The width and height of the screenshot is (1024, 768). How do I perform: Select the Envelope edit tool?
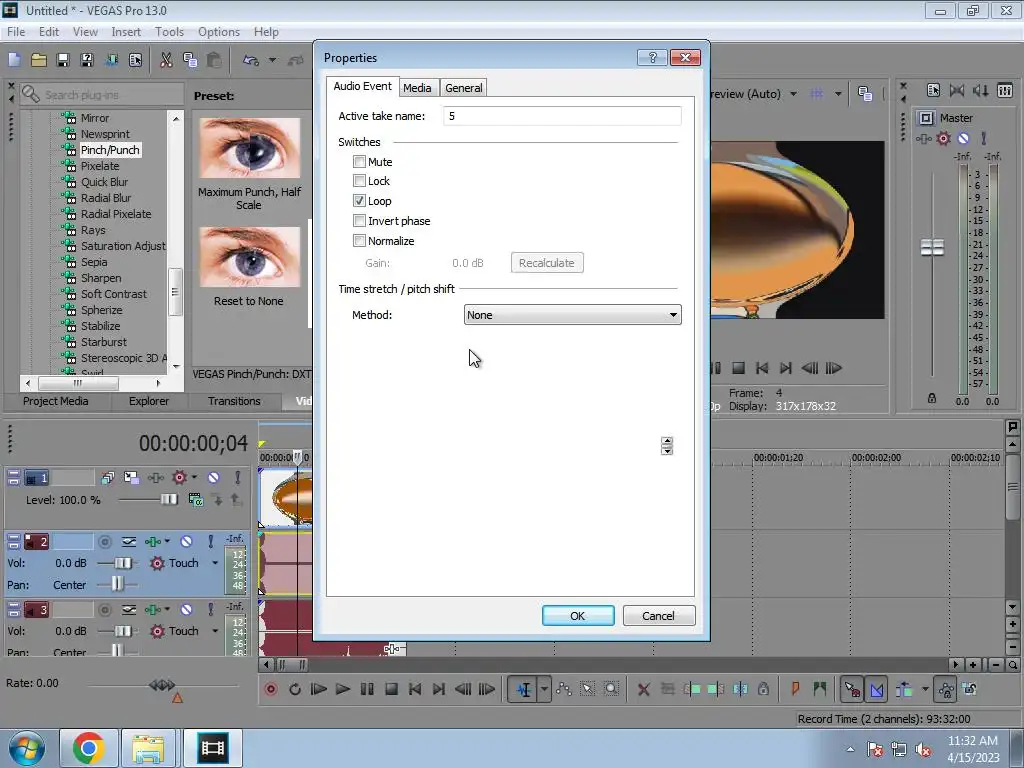click(564, 689)
